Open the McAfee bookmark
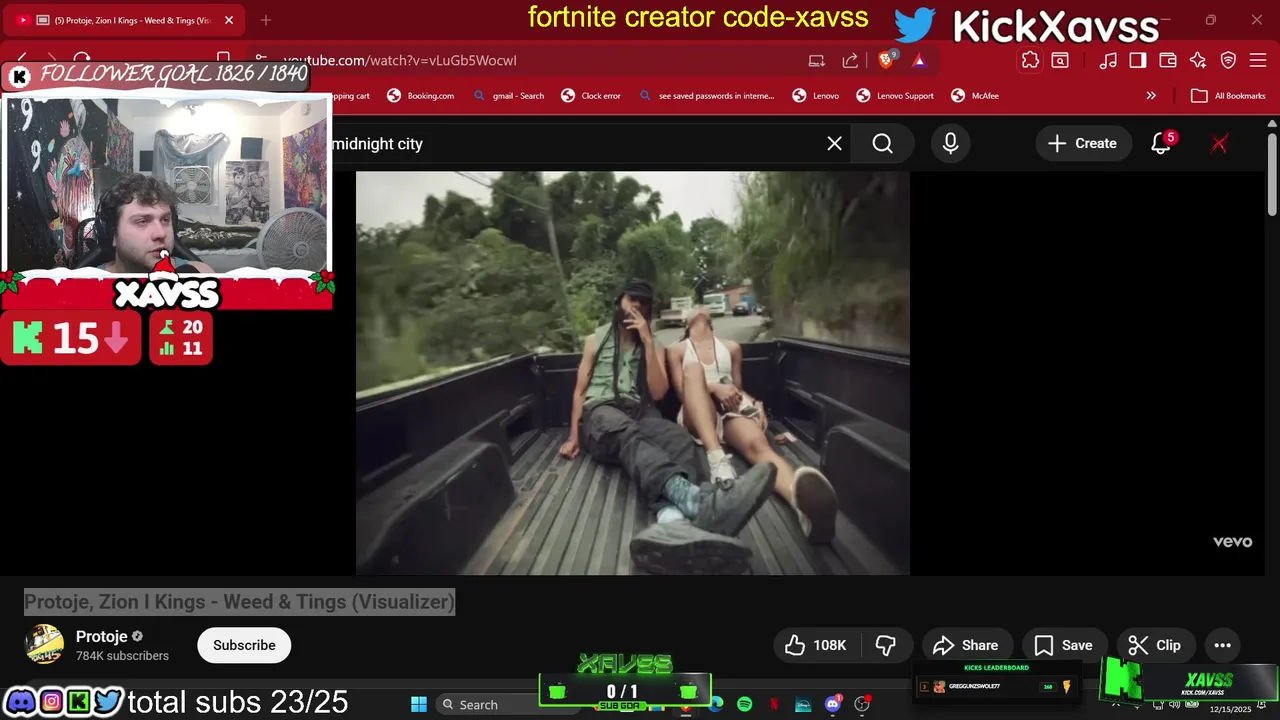Viewport: 1280px width, 720px height. 975,96
